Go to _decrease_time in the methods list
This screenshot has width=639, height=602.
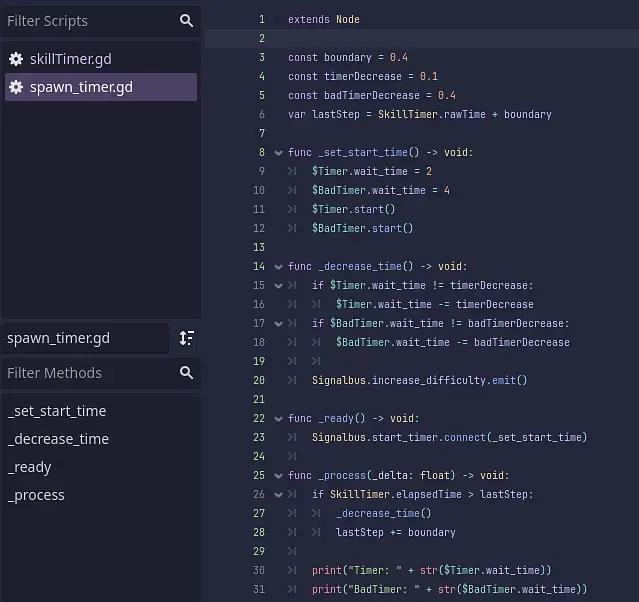(58, 439)
